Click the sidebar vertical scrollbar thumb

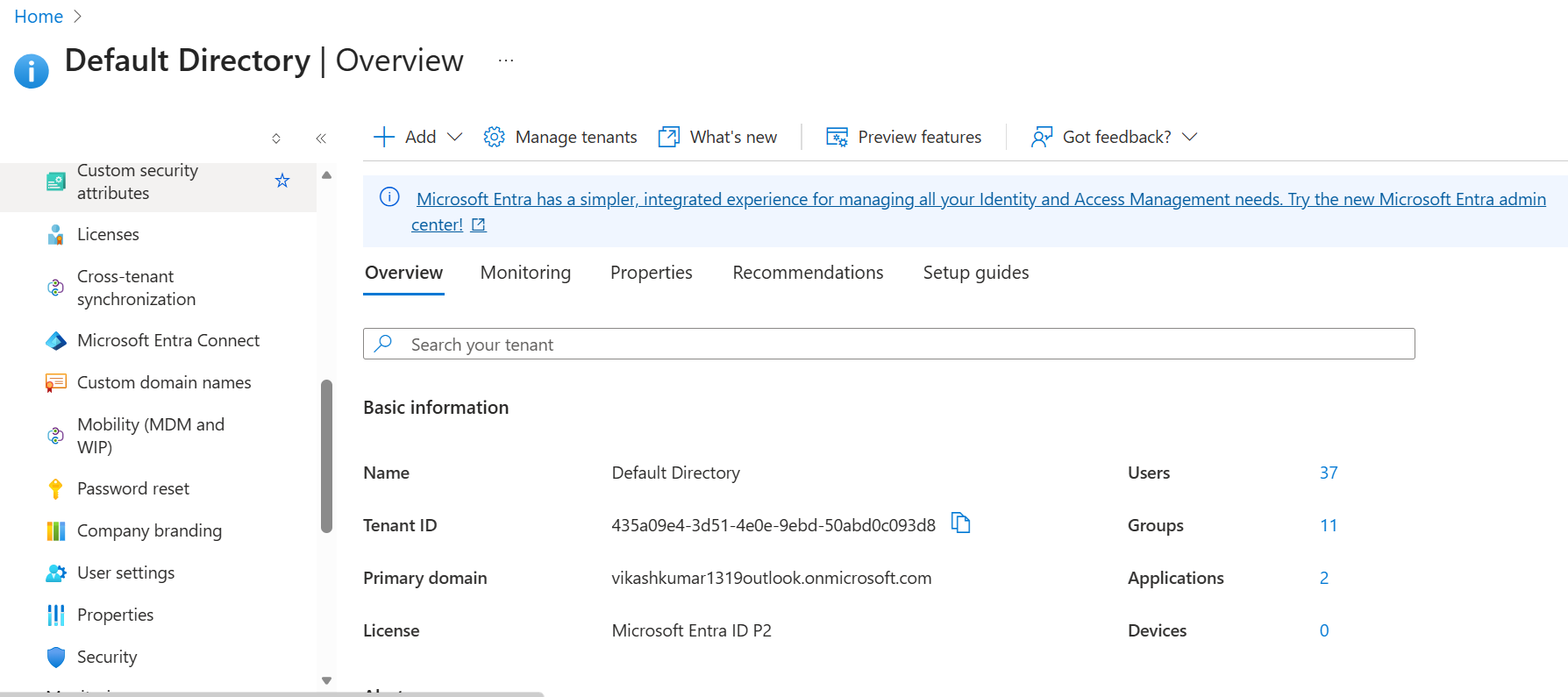click(x=326, y=456)
